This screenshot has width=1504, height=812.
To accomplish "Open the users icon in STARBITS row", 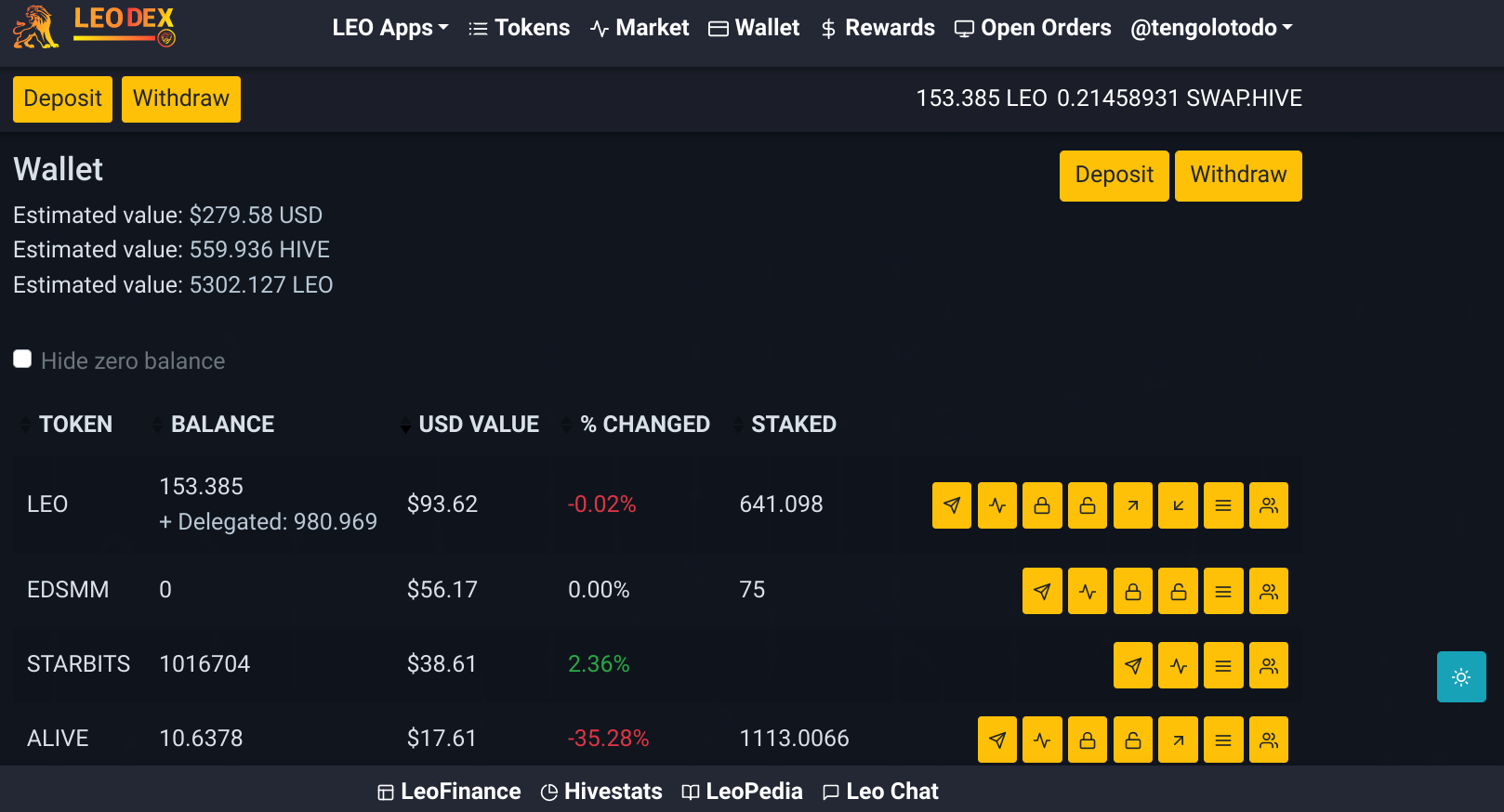I will [1269, 665].
